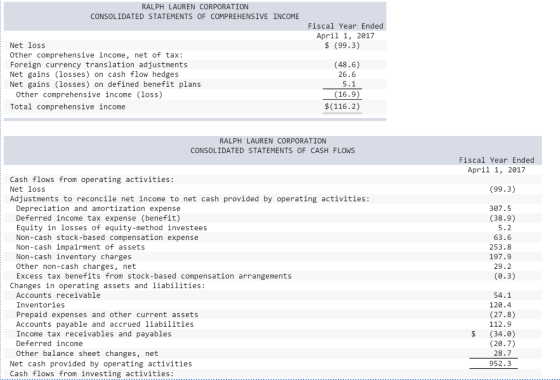This screenshot has height=380, width=560.
Task: Click the (20.7) deferred income value
Action: tap(502, 344)
